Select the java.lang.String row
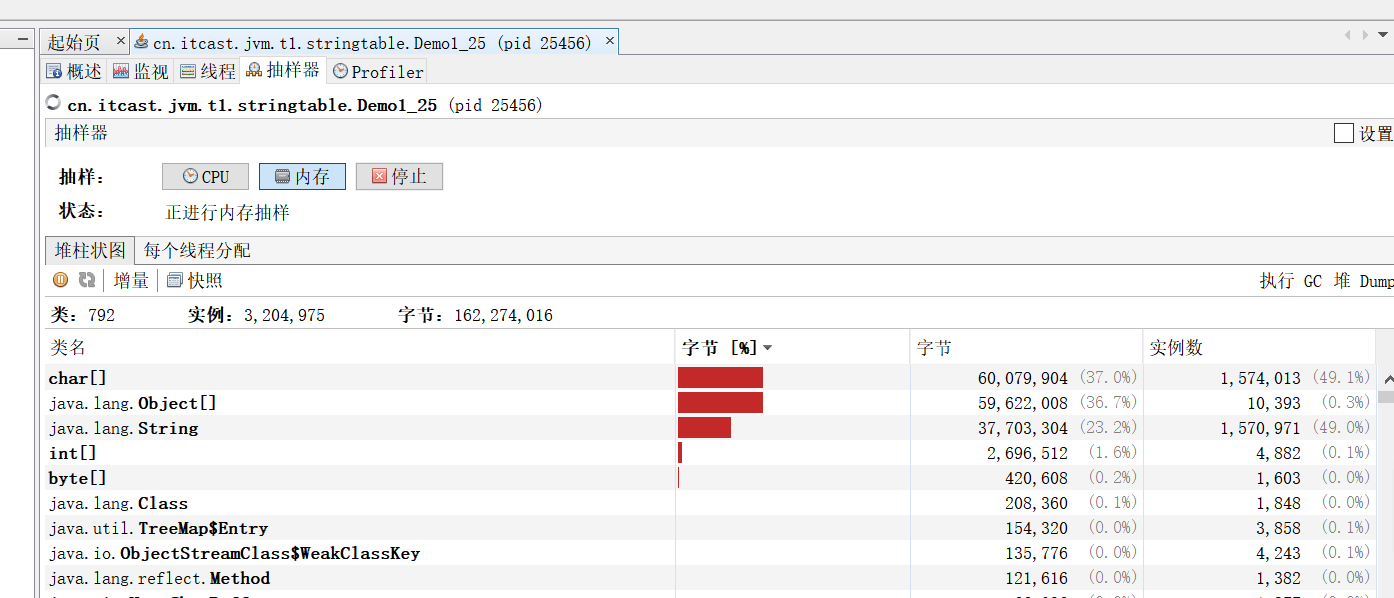 click(x=710, y=428)
